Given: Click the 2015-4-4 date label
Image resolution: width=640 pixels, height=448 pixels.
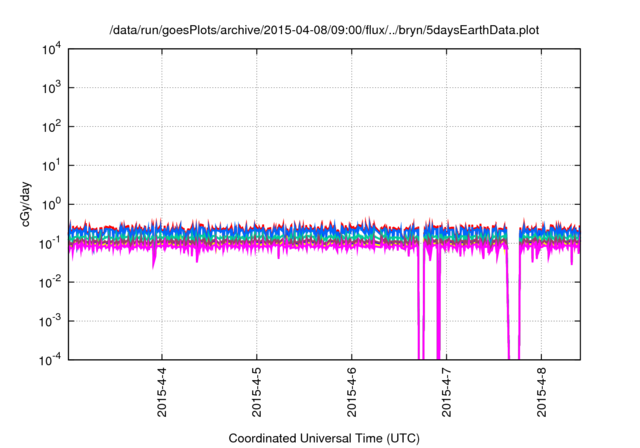Looking at the screenshot, I should click(x=162, y=392).
